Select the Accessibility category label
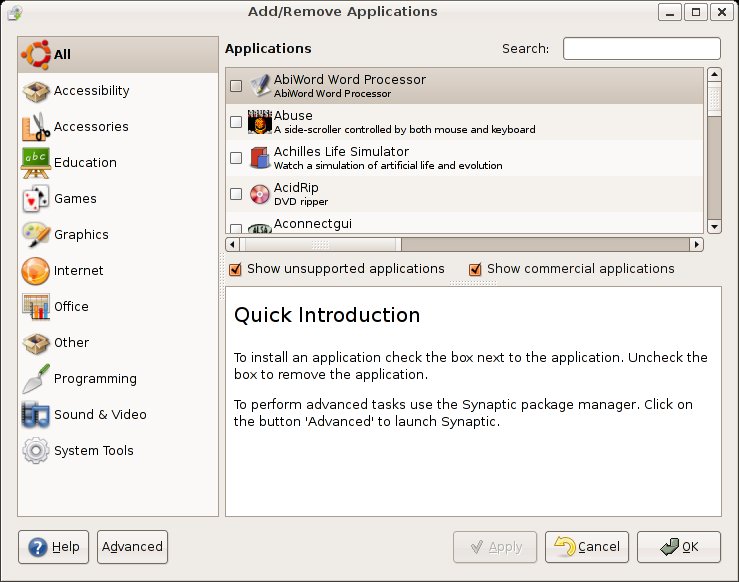The width and height of the screenshot is (739, 582). point(91,90)
